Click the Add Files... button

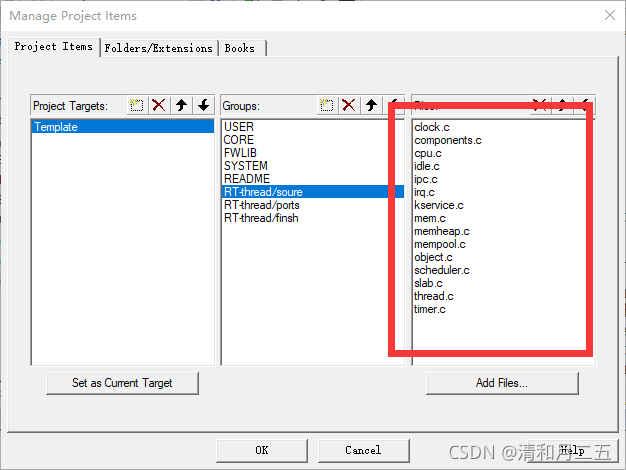(x=502, y=383)
